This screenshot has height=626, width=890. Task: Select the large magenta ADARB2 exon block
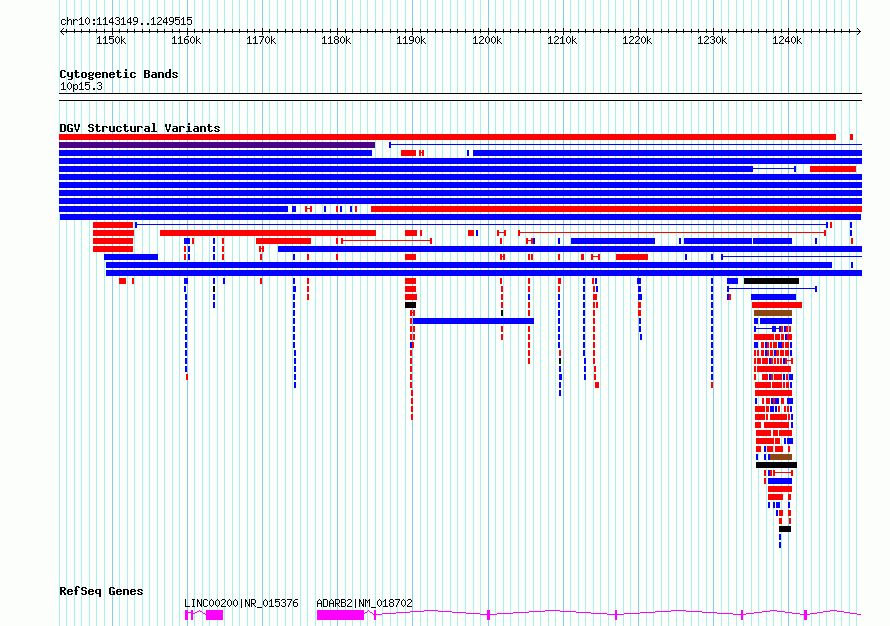(x=340, y=615)
